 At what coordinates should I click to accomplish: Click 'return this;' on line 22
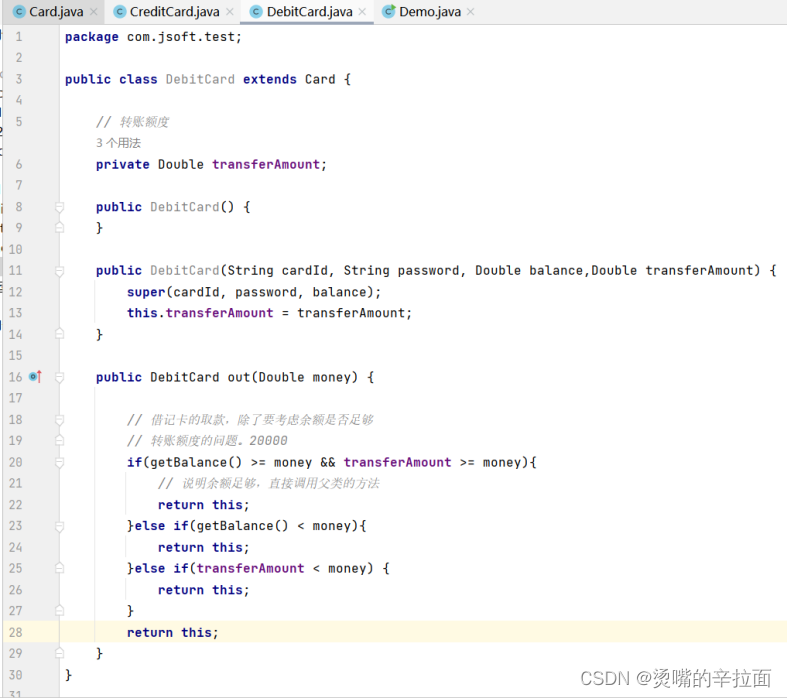click(x=204, y=505)
